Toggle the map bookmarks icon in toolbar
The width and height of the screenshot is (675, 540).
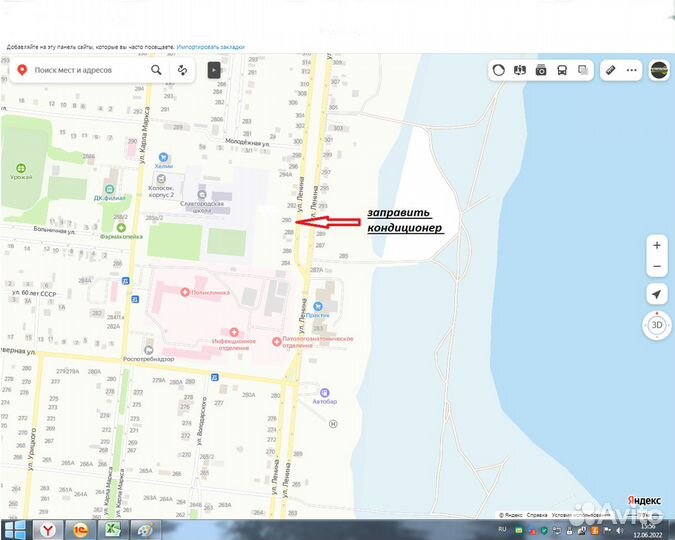520,70
